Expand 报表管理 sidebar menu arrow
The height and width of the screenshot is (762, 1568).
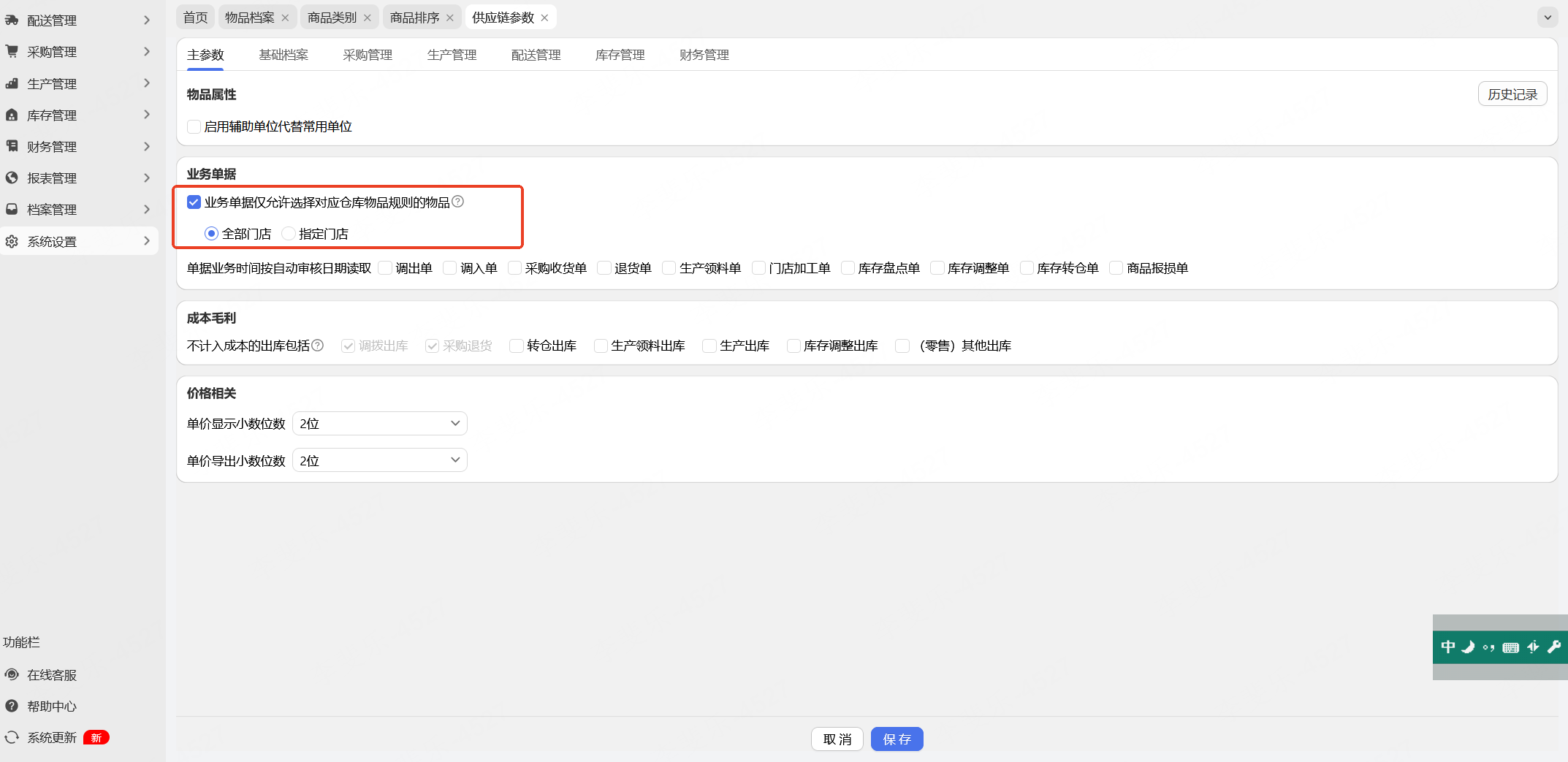click(147, 178)
